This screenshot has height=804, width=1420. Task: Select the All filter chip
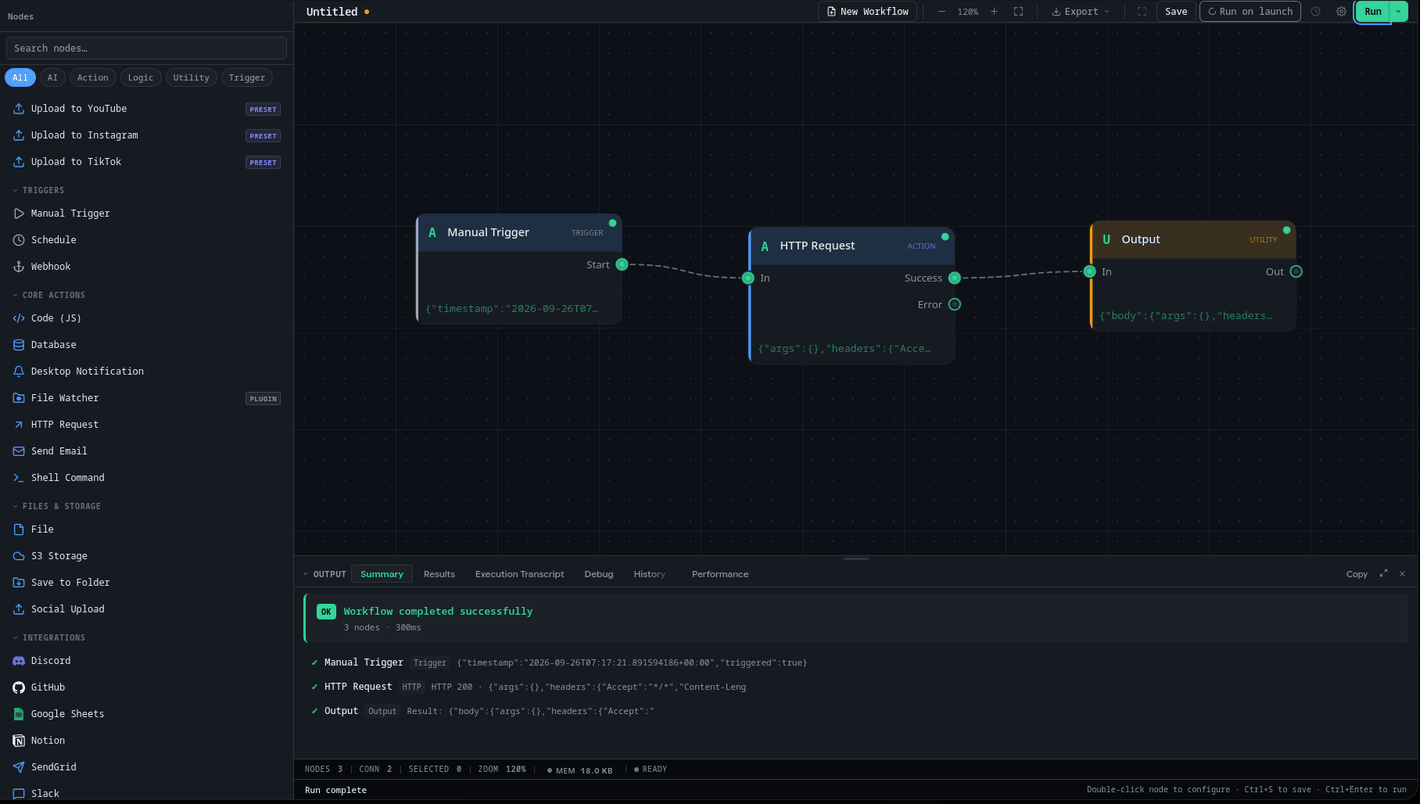coord(20,77)
